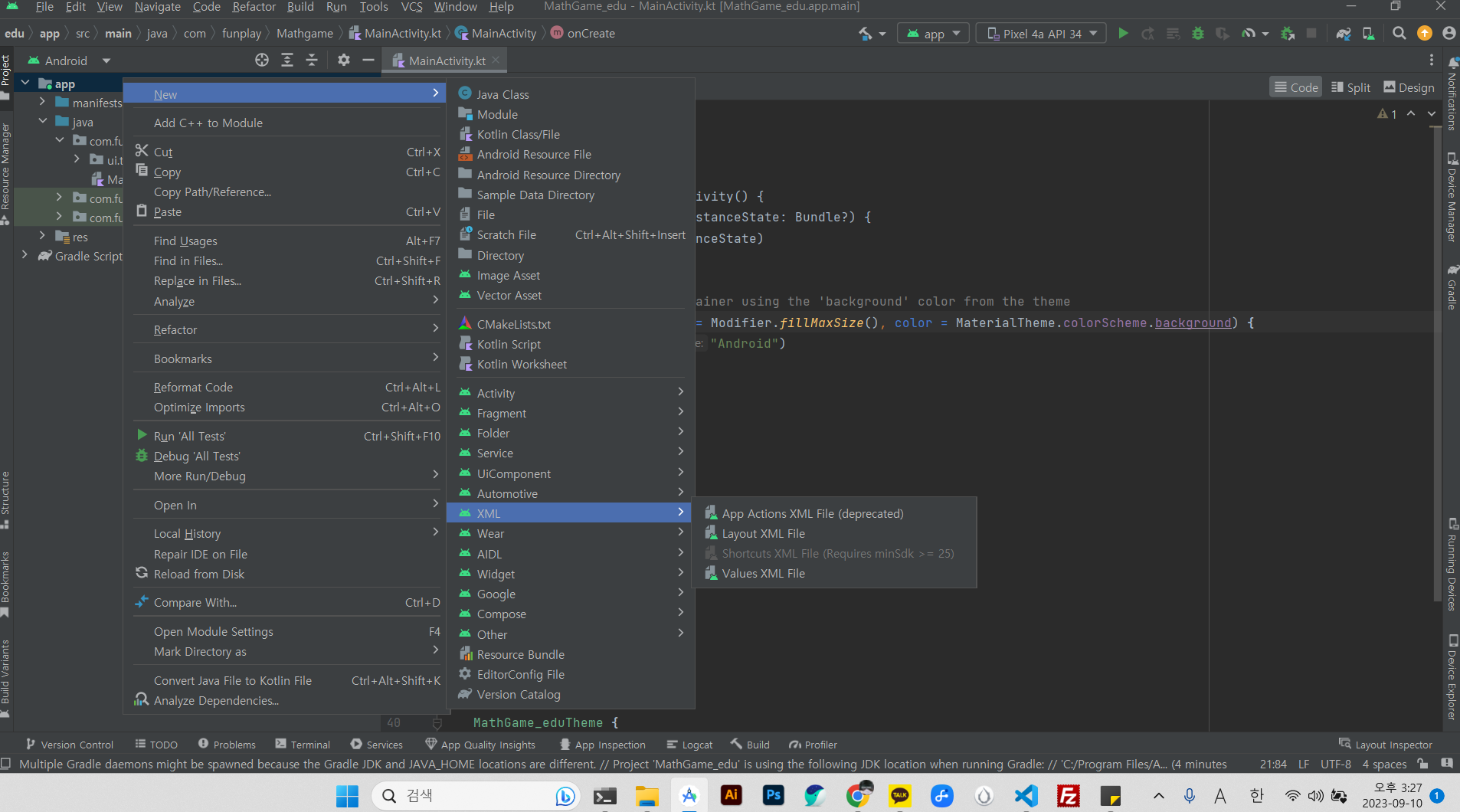Viewport: 1460px width, 812px height.
Task: Open Notifications side panel
Action: (1452, 93)
